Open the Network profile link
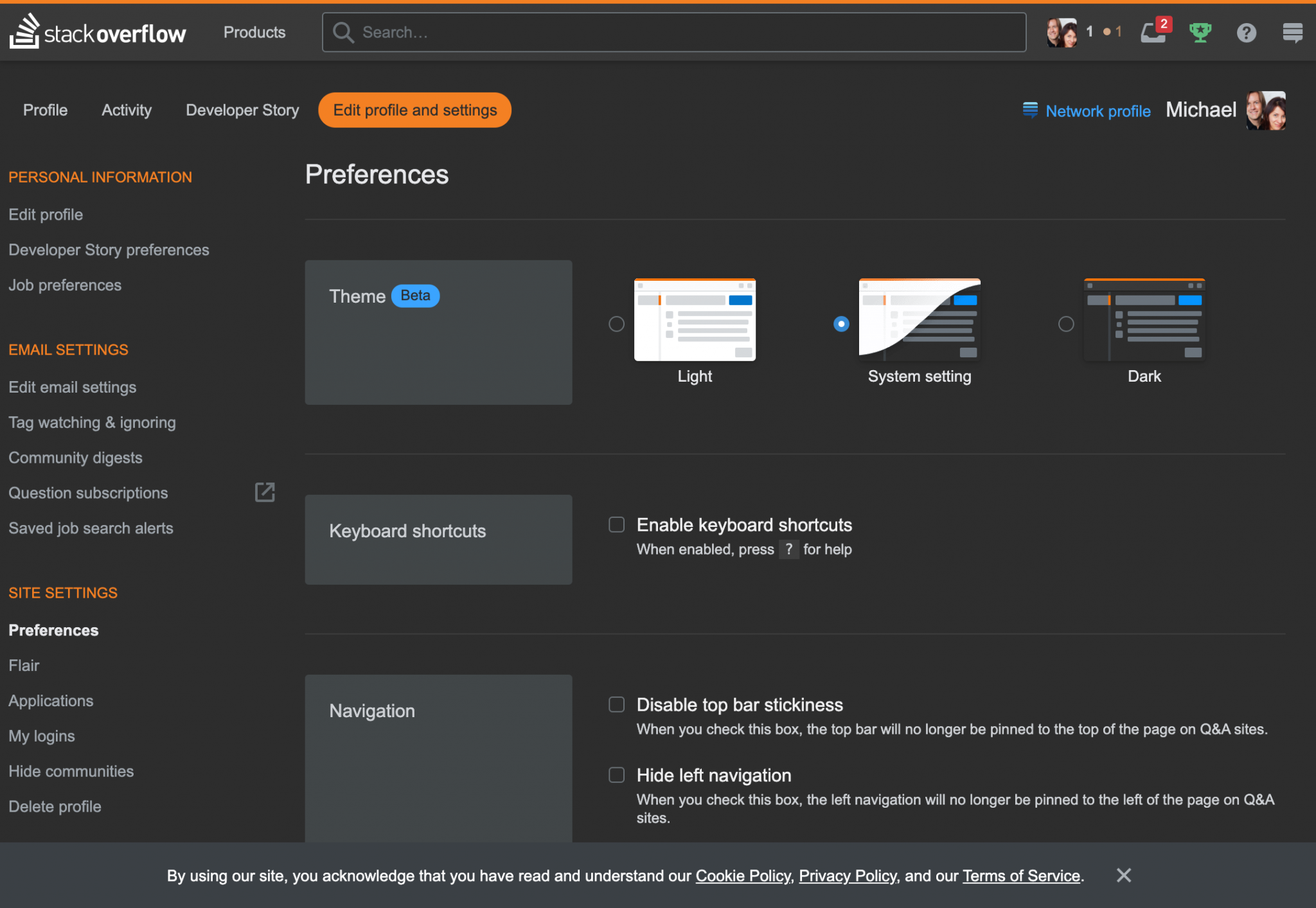This screenshot has height=908, width=1316. [1098, 111]
